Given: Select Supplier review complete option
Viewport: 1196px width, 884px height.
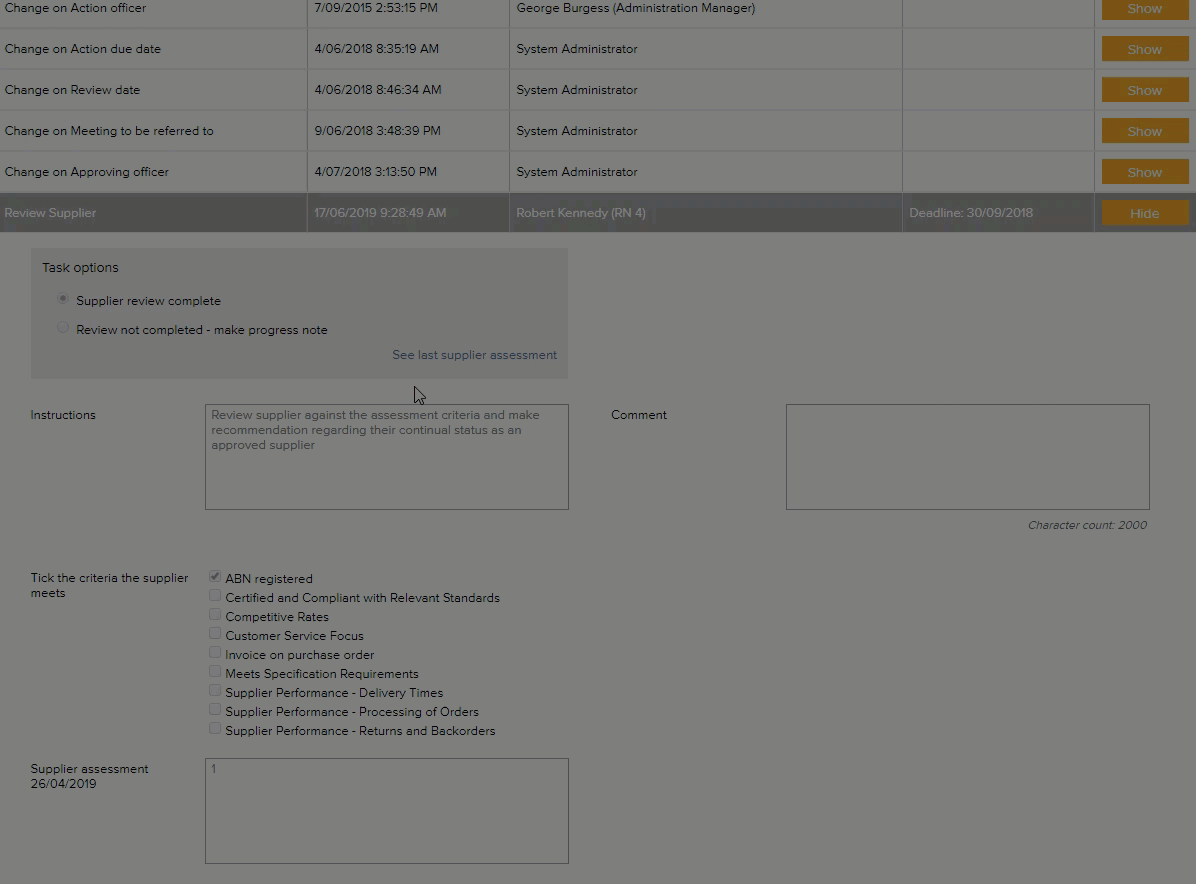Looking at the screenshot, I should pyautogui.click(x=63, y=299).
